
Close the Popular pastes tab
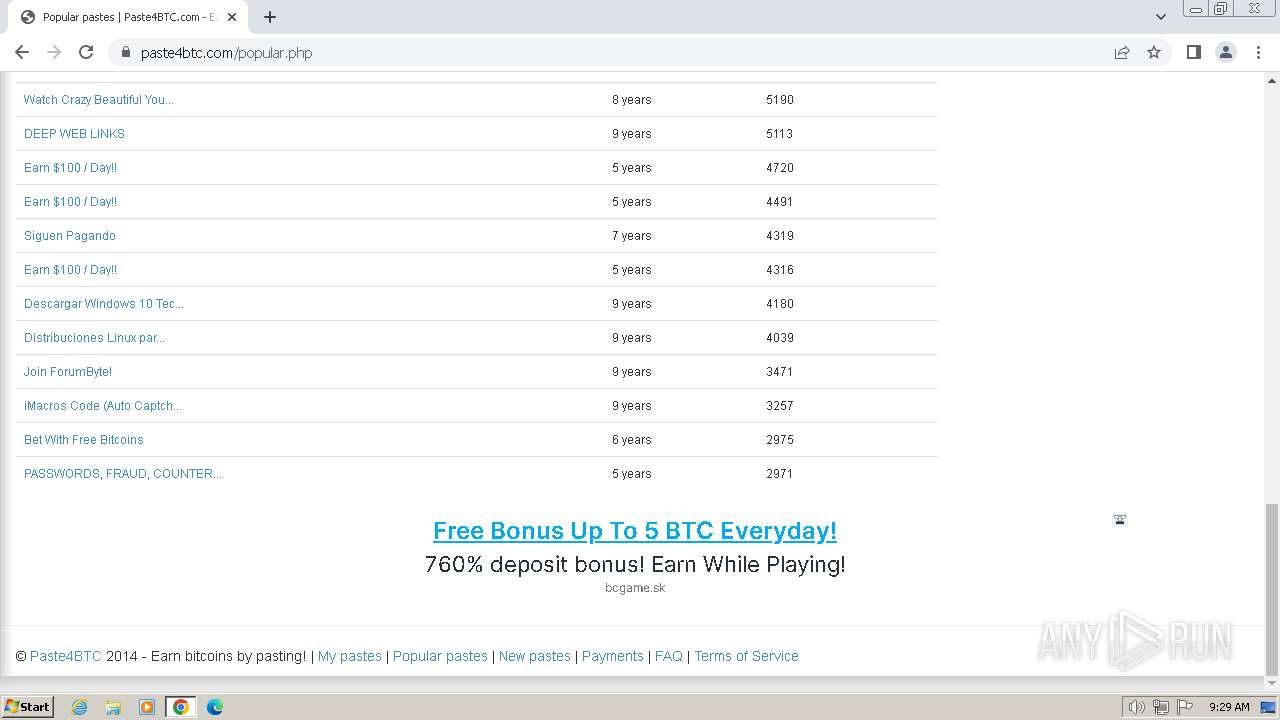232,17
